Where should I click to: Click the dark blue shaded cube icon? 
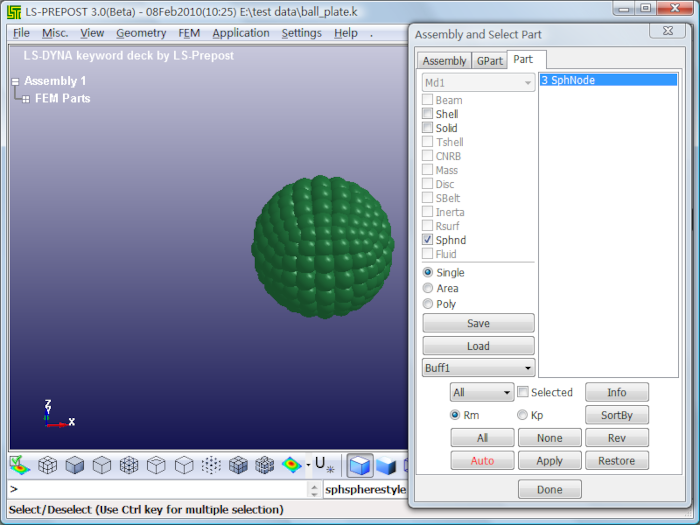click(x=387, y=465)
